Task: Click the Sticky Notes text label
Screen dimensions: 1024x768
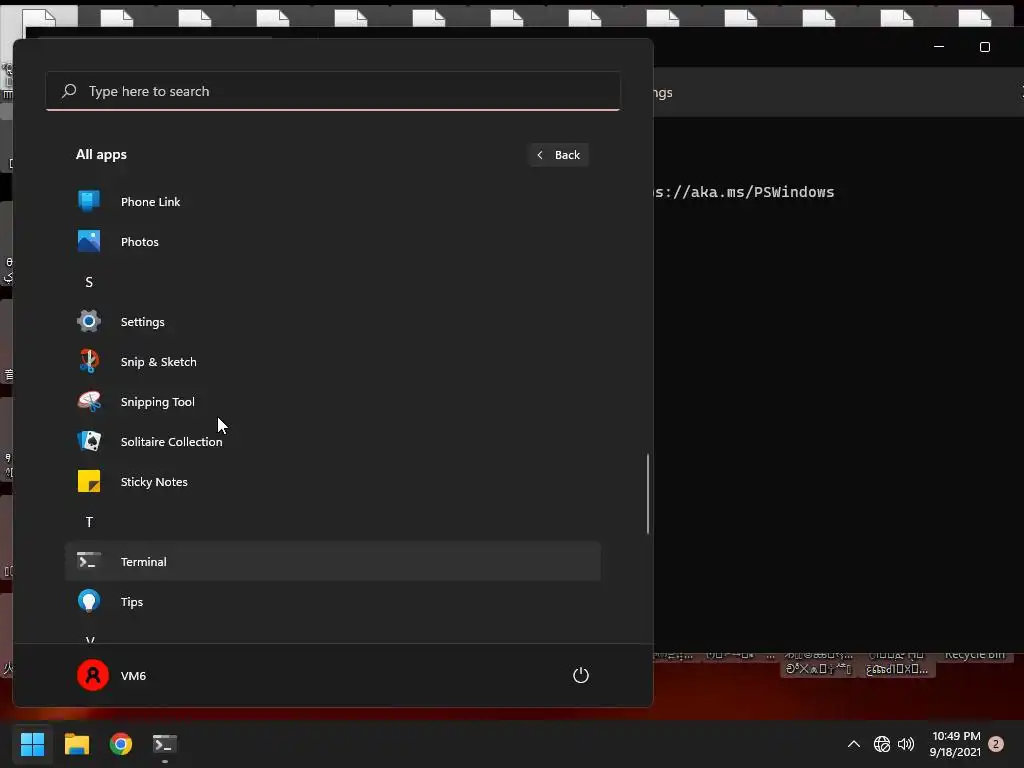Action: point(154,482)
